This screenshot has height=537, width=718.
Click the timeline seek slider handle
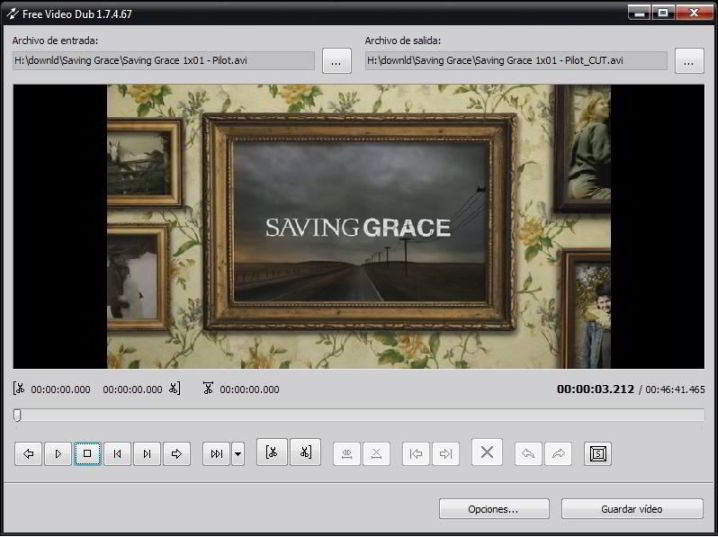coord(17,415)
